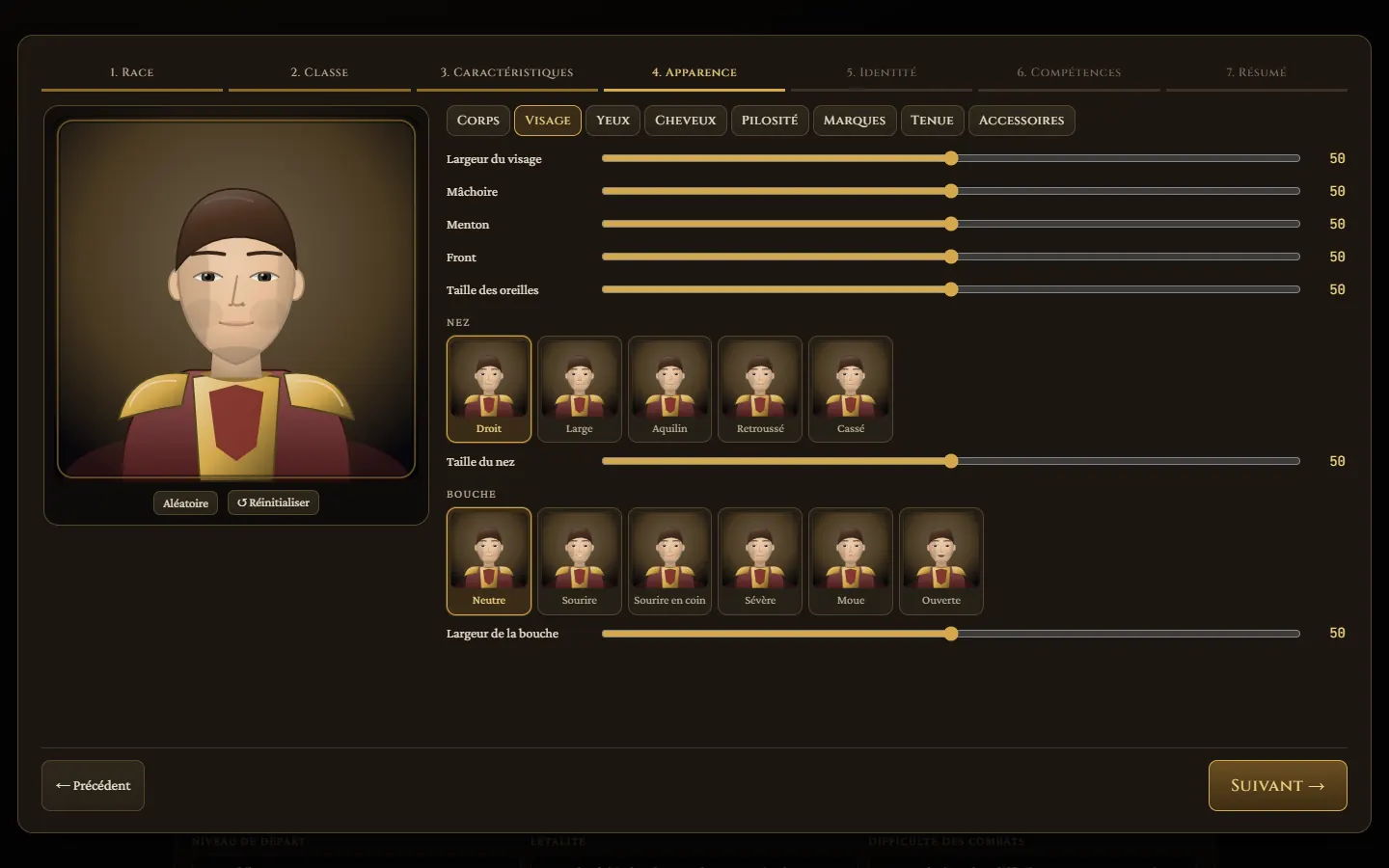This screenshot has height=868, width=1389.
Task: Open the Pilosité tab
Action: 770,121
